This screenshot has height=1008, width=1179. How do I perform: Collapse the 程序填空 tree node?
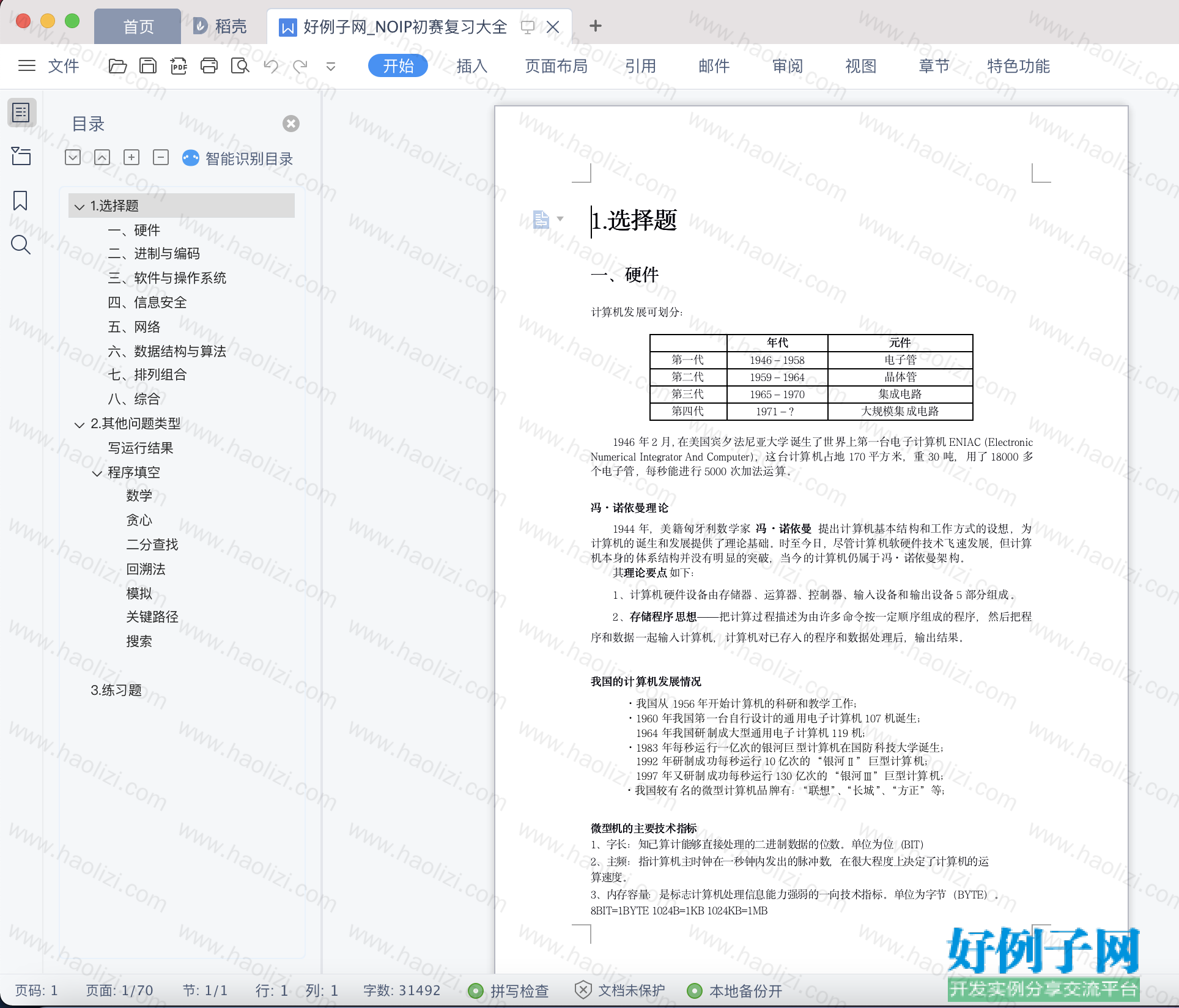click(97, 473)
